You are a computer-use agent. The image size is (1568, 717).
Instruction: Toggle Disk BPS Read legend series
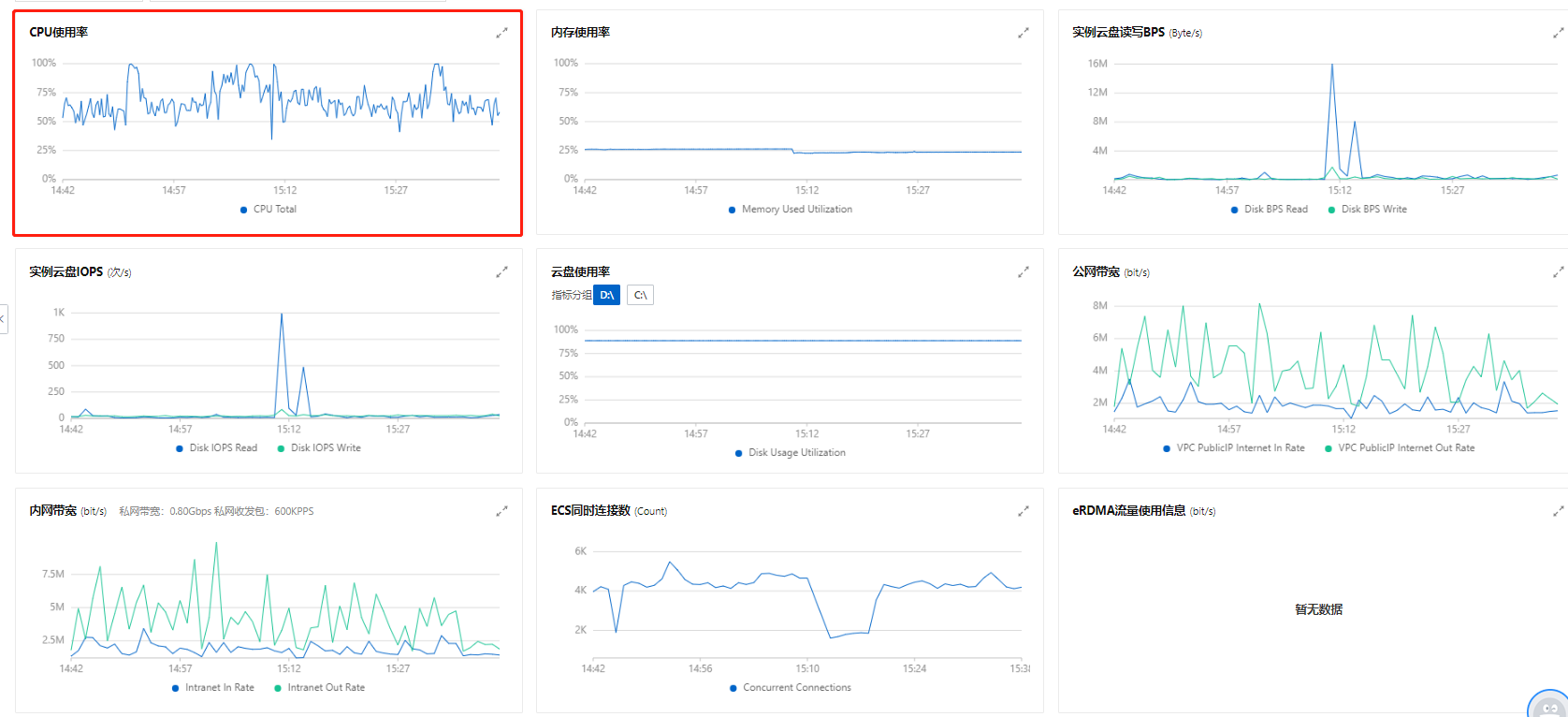click(x=1270, y=209)
